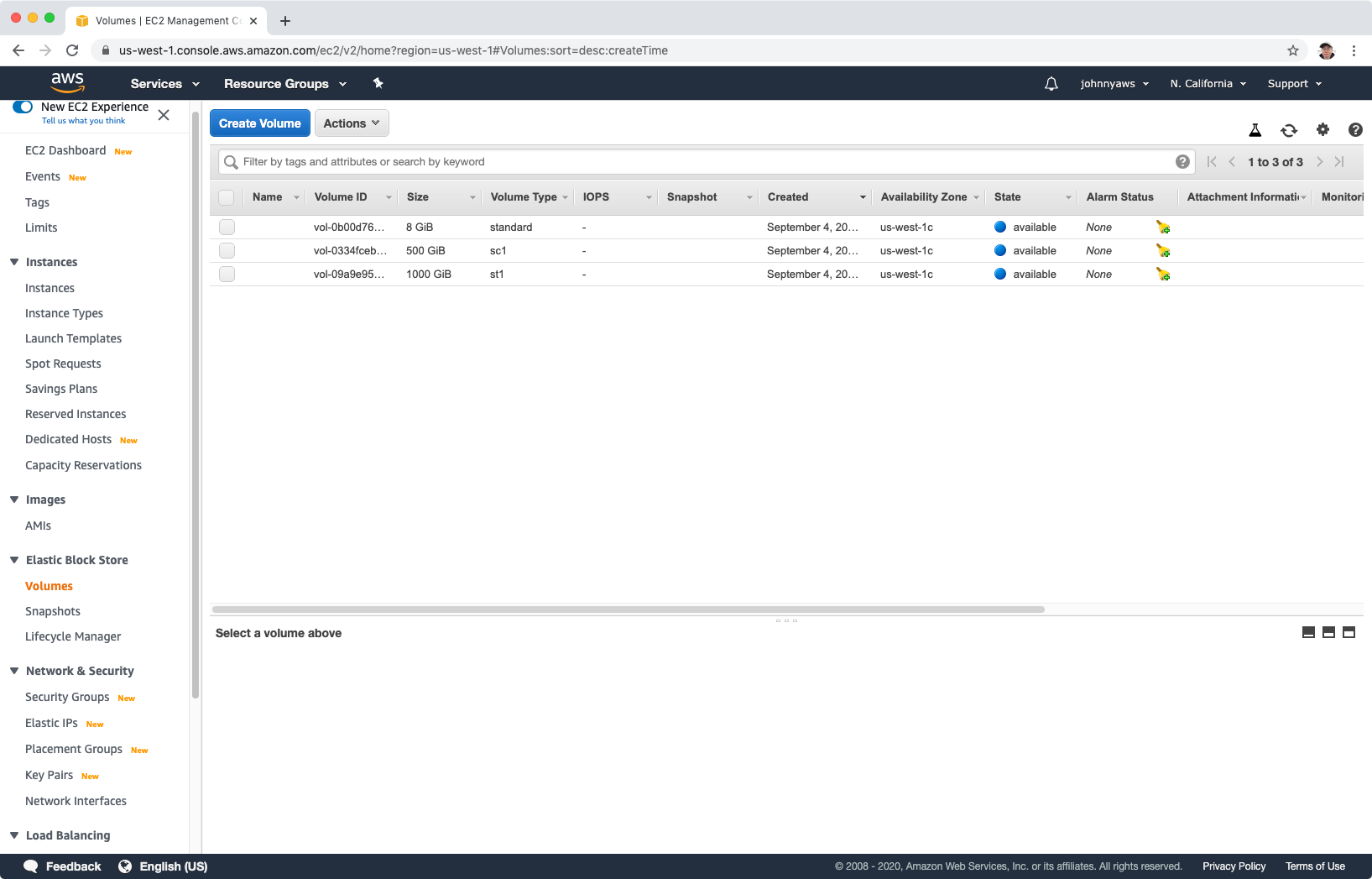
Task: Check the select-all volumes checkbox
Action: coord(227,197)
